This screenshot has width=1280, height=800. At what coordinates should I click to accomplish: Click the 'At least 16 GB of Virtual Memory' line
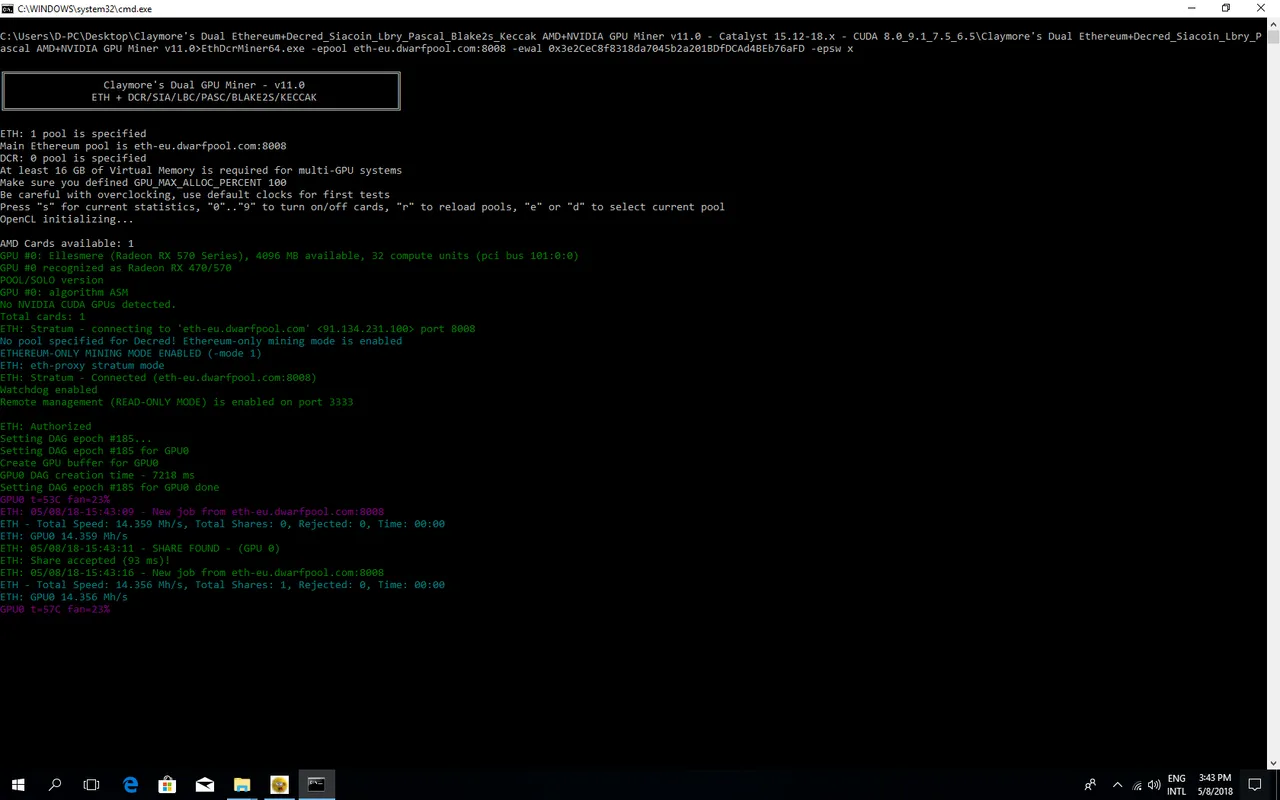[201, 171]
